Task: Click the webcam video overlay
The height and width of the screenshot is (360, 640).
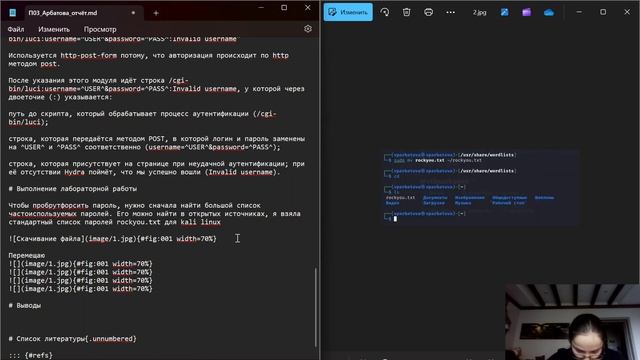Action: [572, 322]
